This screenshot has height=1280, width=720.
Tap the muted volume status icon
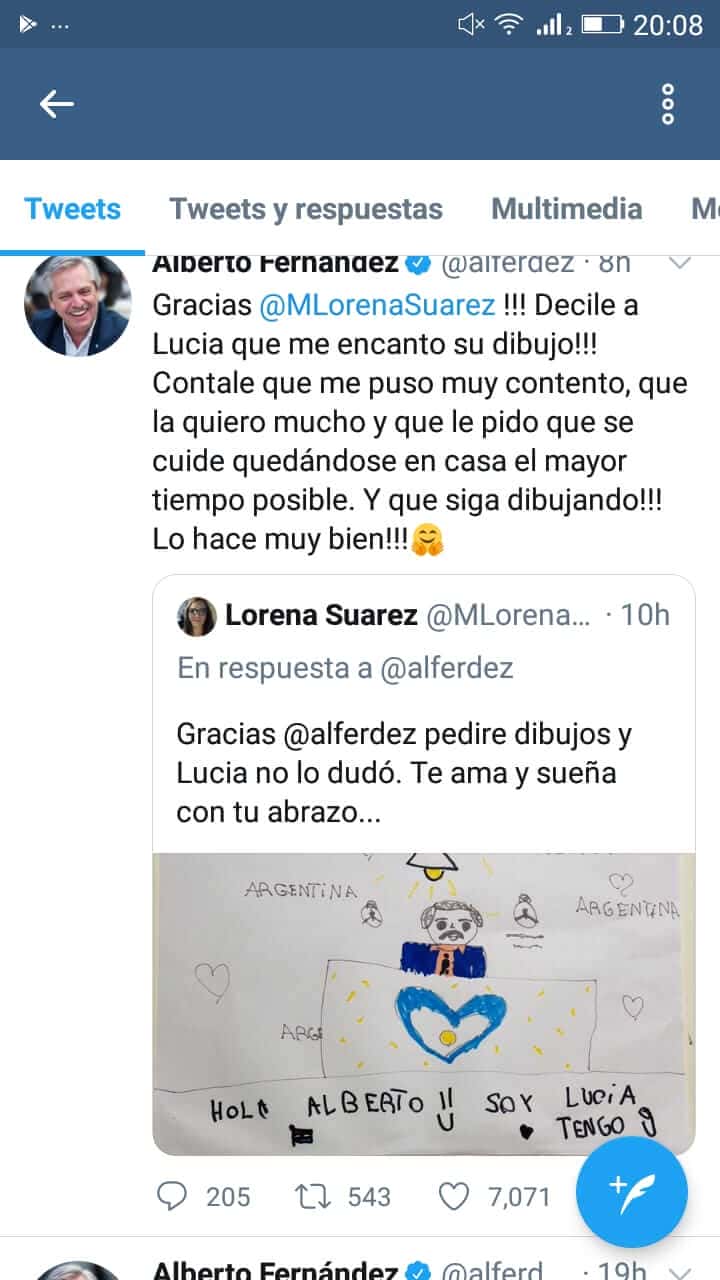coord(470,24)
